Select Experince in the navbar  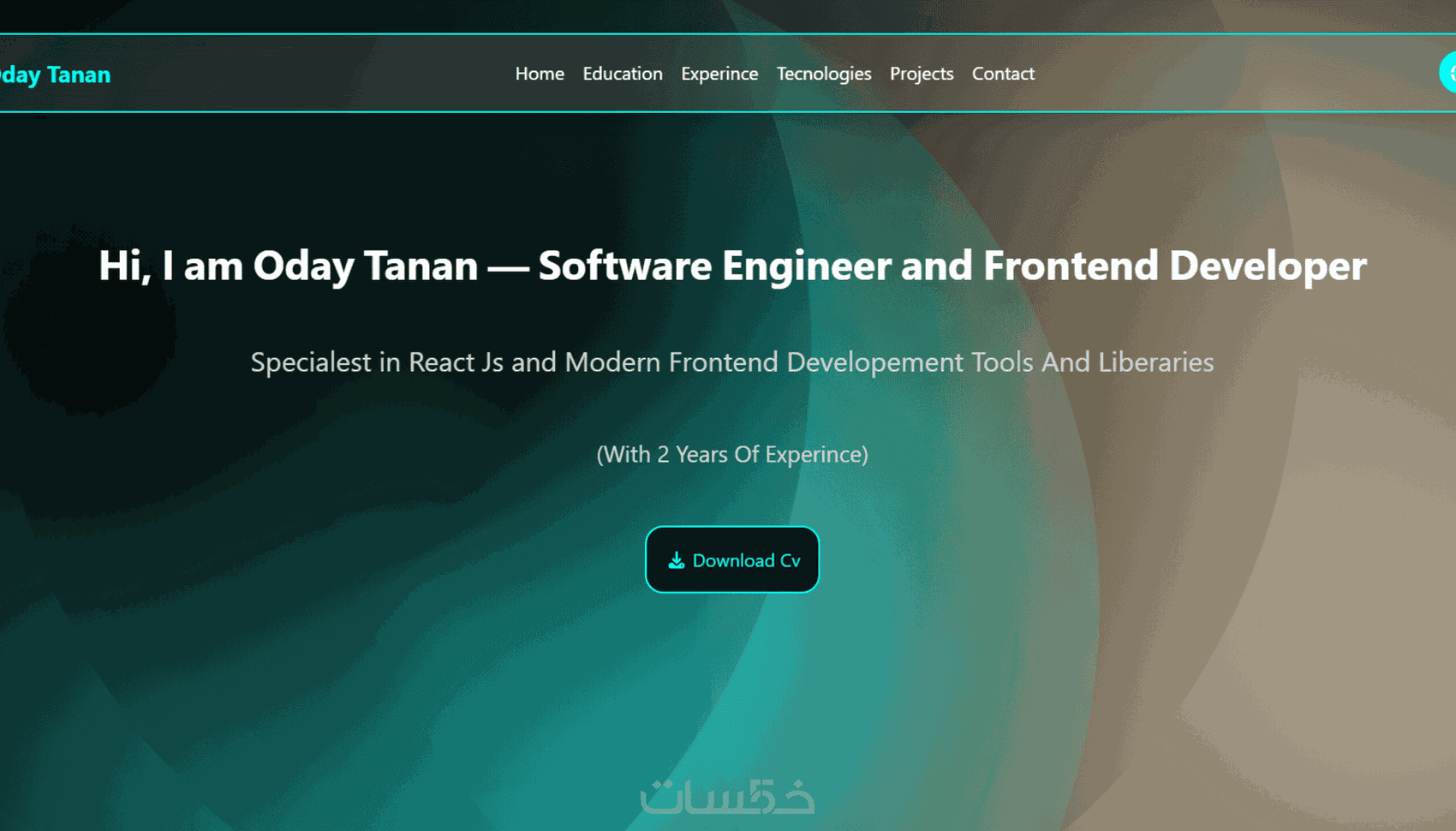click(719, 75)
